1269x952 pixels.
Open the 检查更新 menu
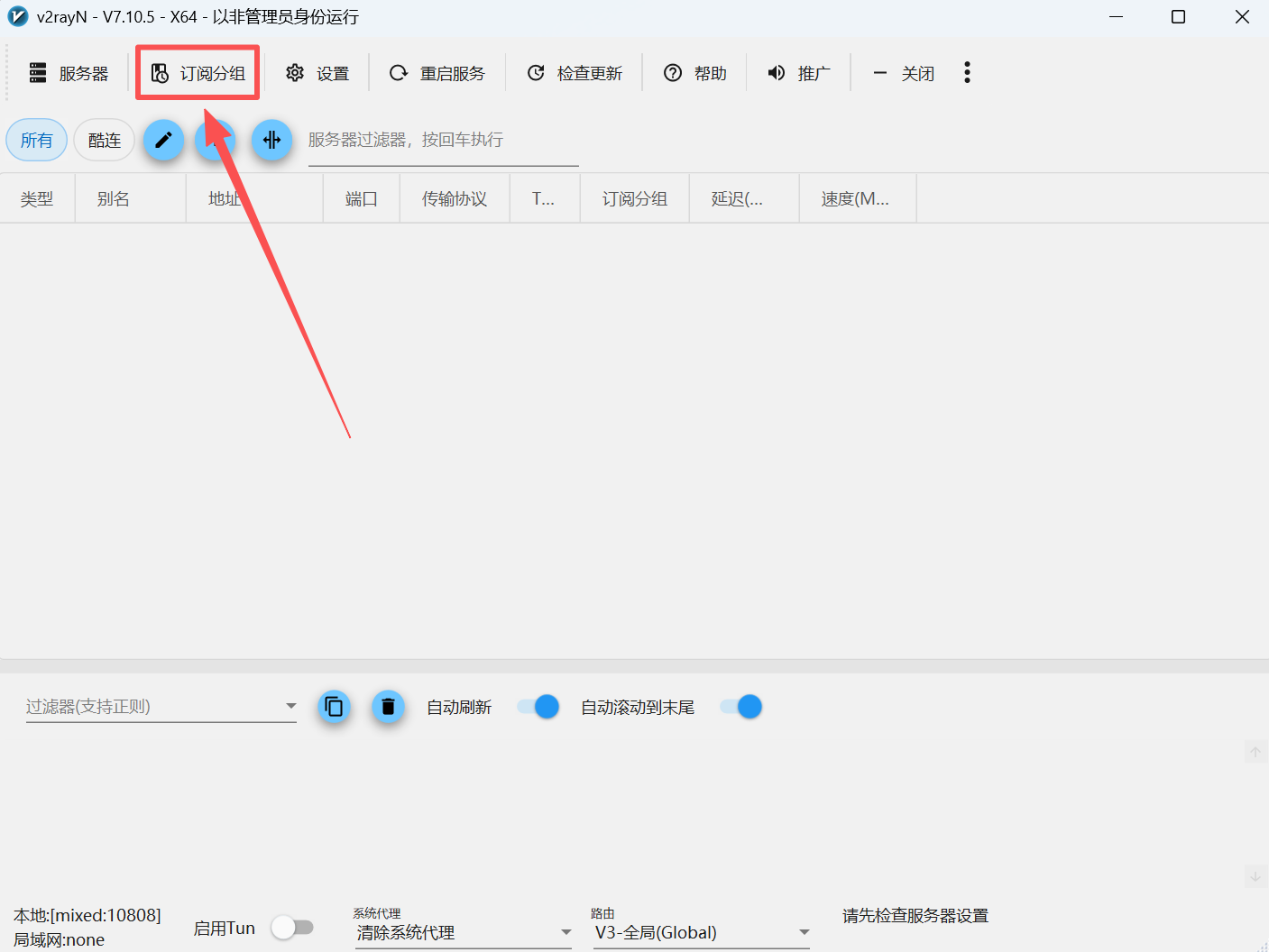pos(575,73)
